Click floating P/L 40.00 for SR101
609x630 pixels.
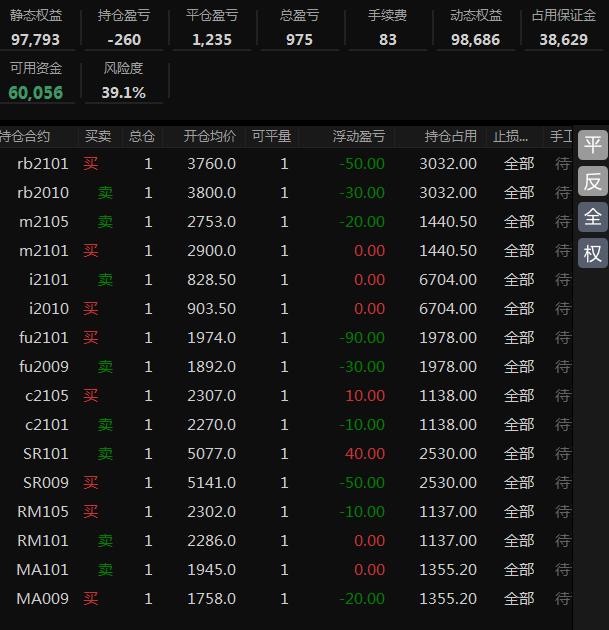[x=365, y=454]
